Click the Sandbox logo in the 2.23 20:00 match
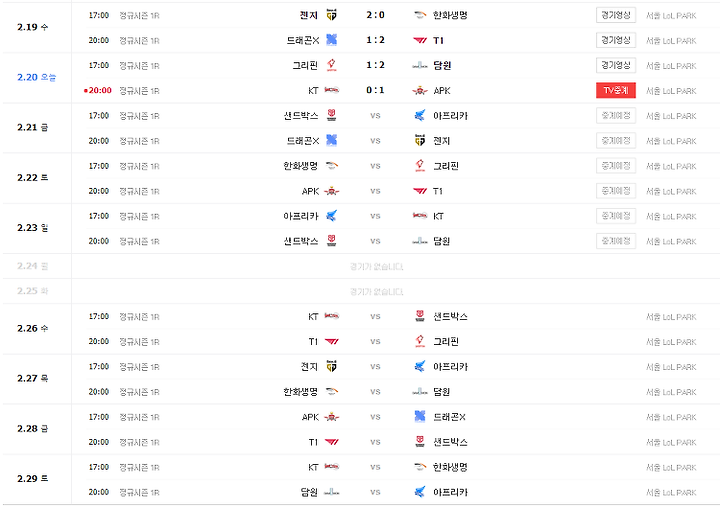The width and height of the screenshot is (720, 507). (x=331, y=241)
